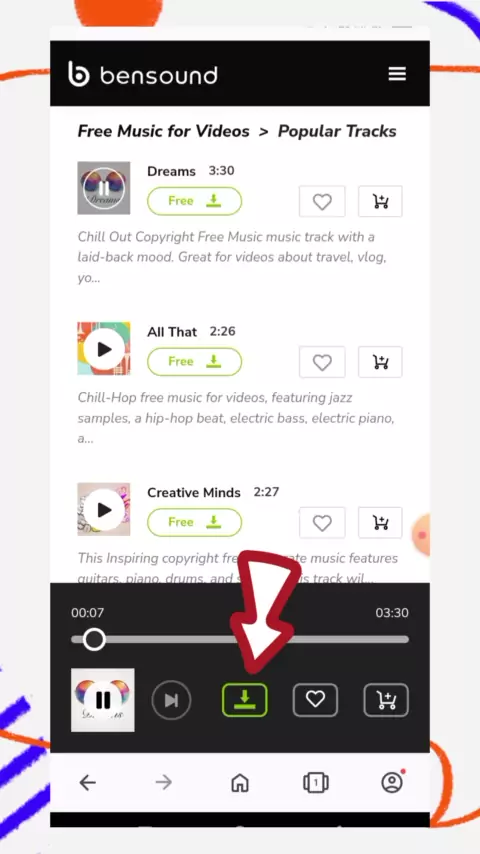This screenshot has height=854, width=480.
Task: Toggle the heart icon for All That
Action: (322, 362)
